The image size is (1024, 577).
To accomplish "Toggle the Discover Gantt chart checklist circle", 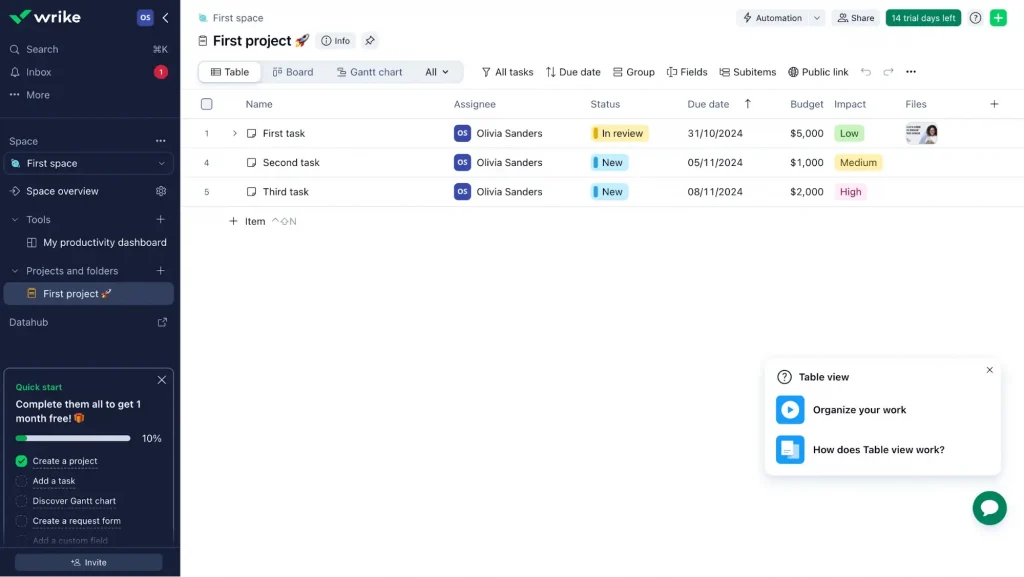I will click(22, 501).
